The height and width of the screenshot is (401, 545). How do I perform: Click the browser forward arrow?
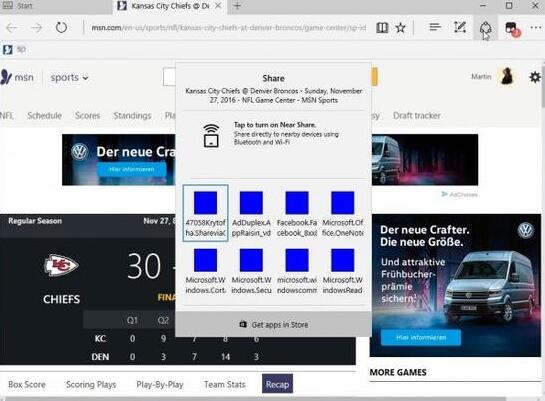pos(36,27)
